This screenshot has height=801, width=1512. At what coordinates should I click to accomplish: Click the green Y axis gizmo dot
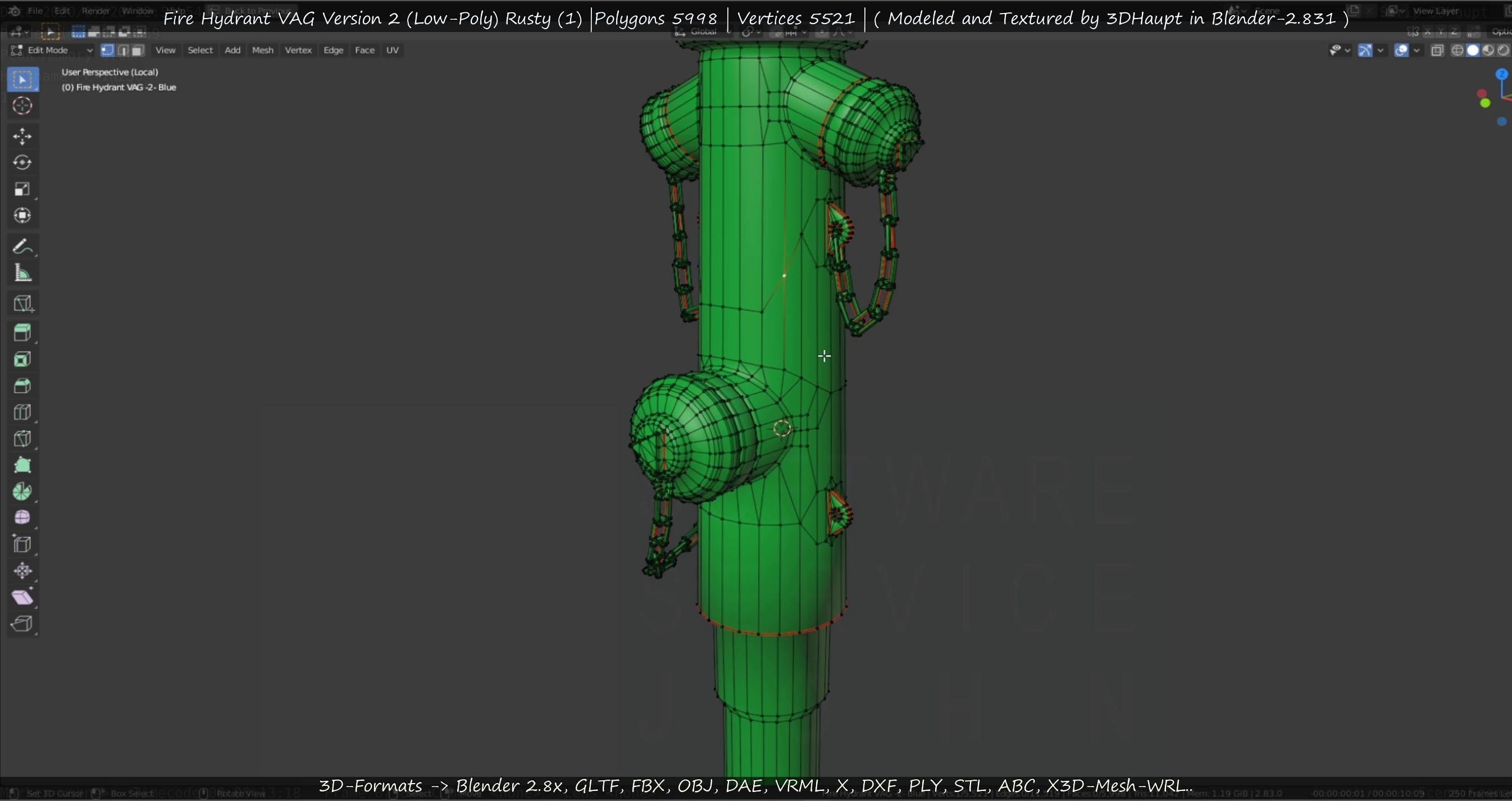[x=1485, y=103]
